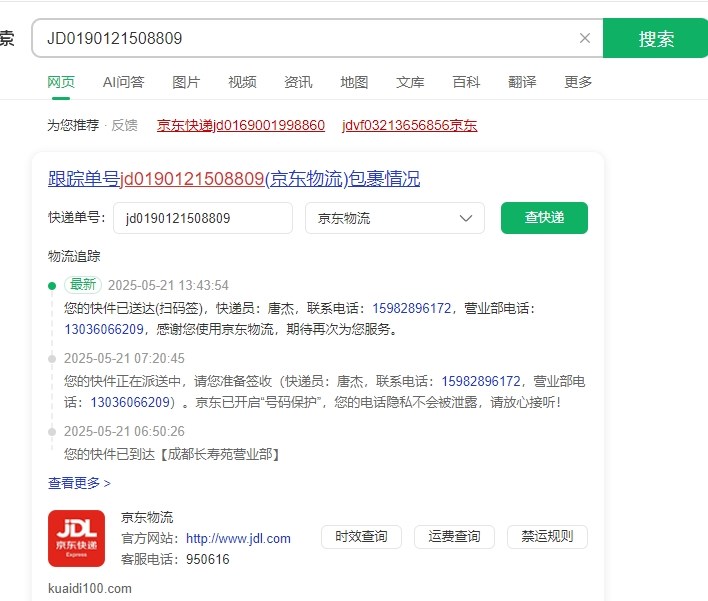
Task: Open suggestion jdvf03213656856京东
Action: pos(410,125)
